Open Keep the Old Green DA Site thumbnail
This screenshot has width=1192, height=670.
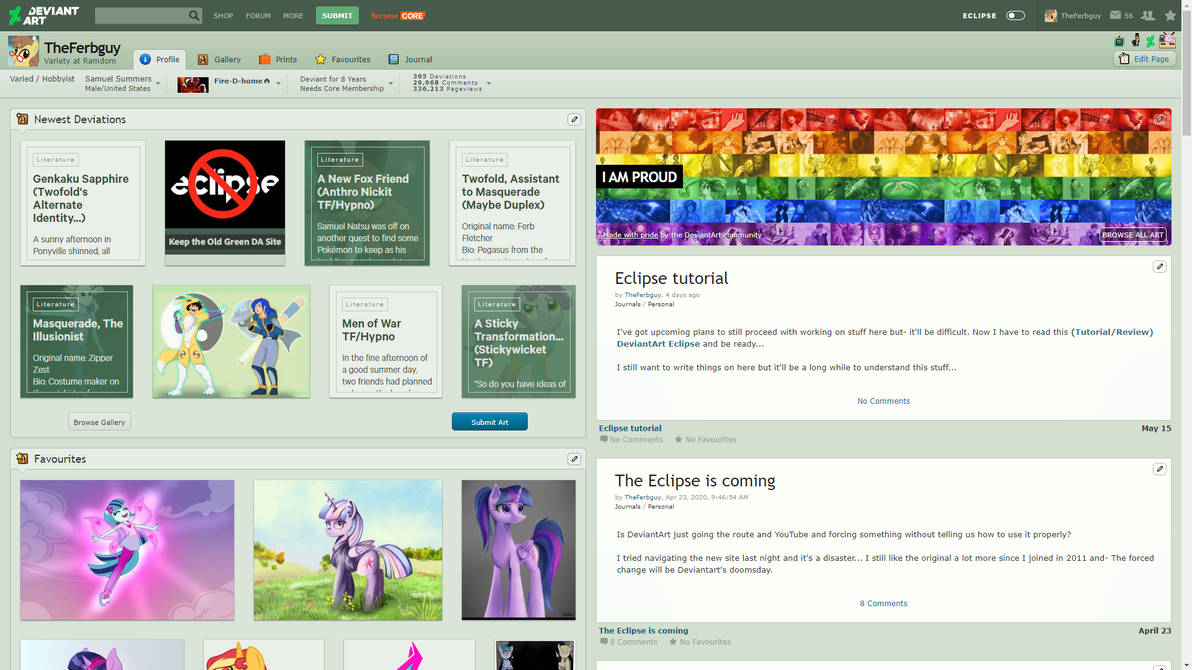pos(225,202)
